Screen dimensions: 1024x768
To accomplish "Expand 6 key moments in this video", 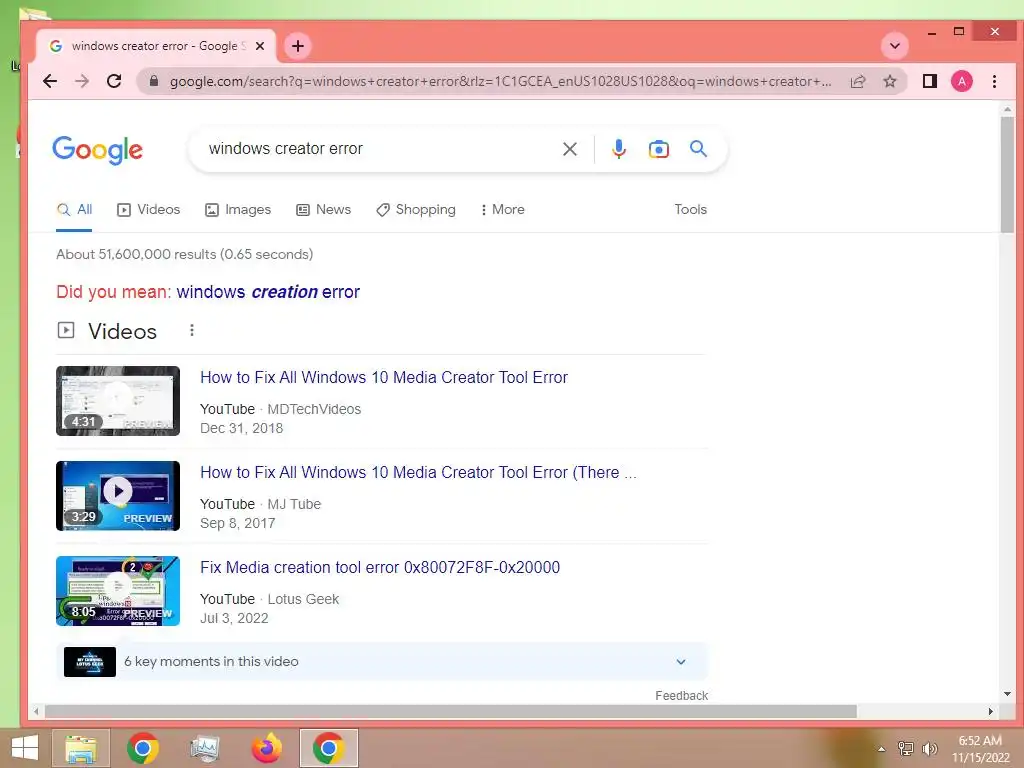I will pos(382,662).
